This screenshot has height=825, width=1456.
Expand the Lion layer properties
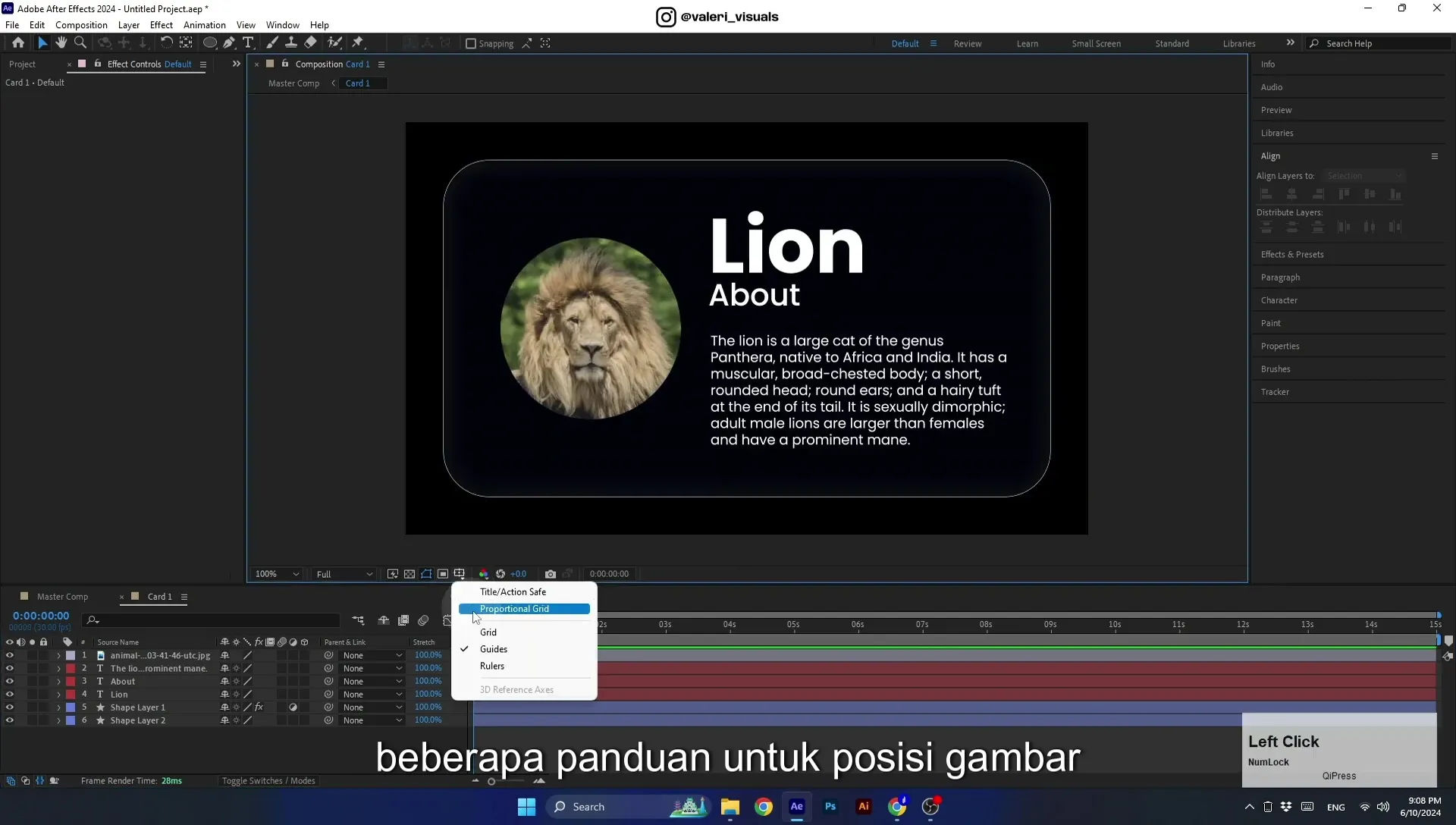(58, 695)
